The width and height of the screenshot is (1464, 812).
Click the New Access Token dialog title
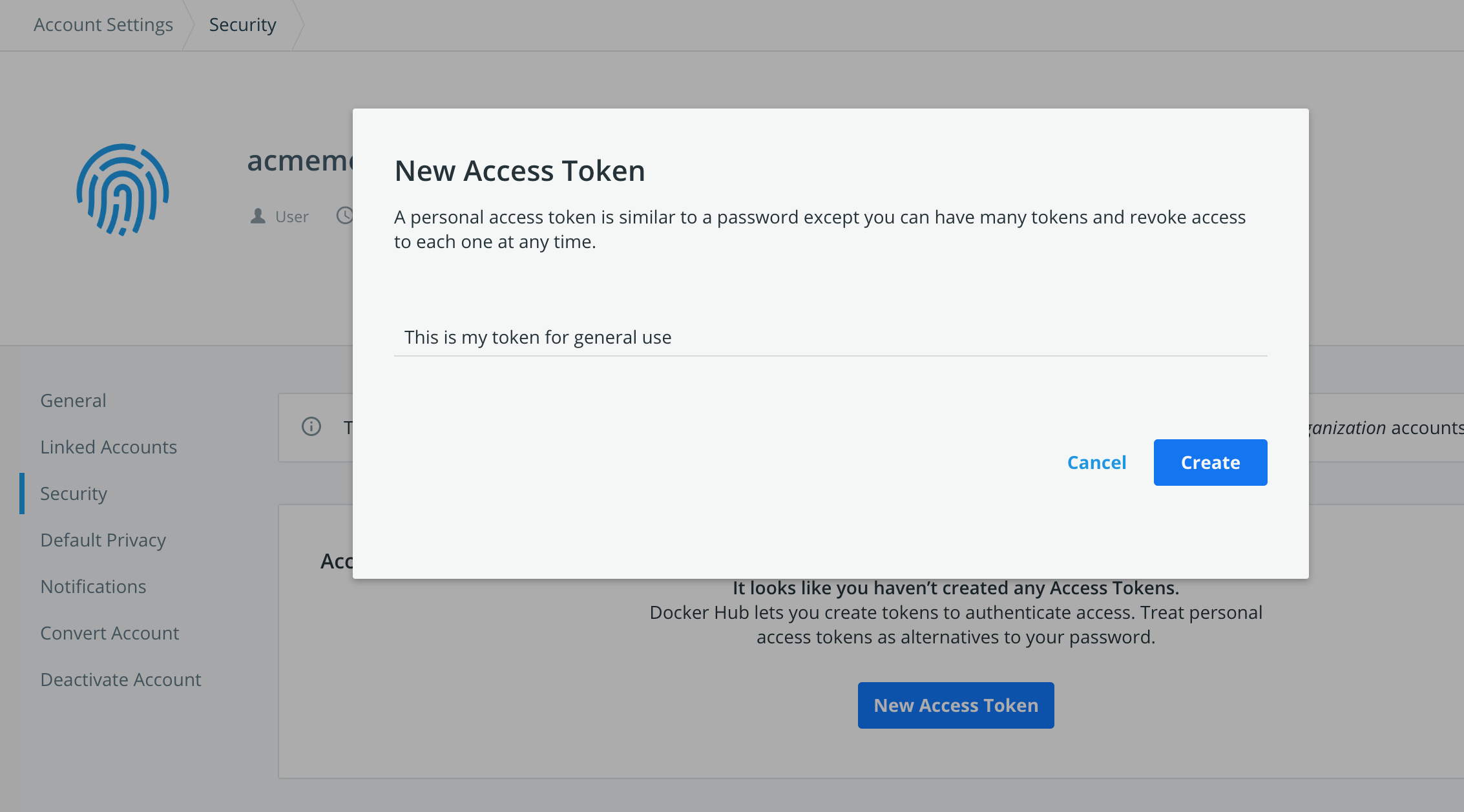pos(519,171)
